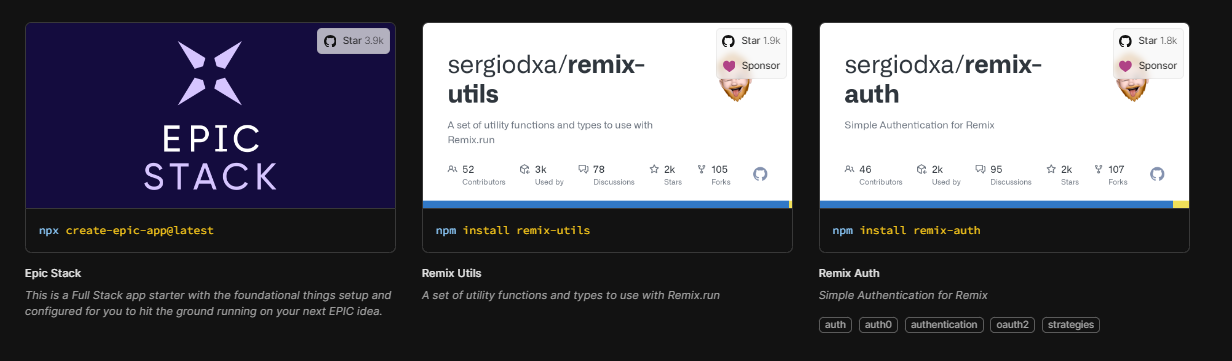Screen dimensions: 1232x361
Task: Click the Used by package icon on remix-auth
Action: (922, 169)
